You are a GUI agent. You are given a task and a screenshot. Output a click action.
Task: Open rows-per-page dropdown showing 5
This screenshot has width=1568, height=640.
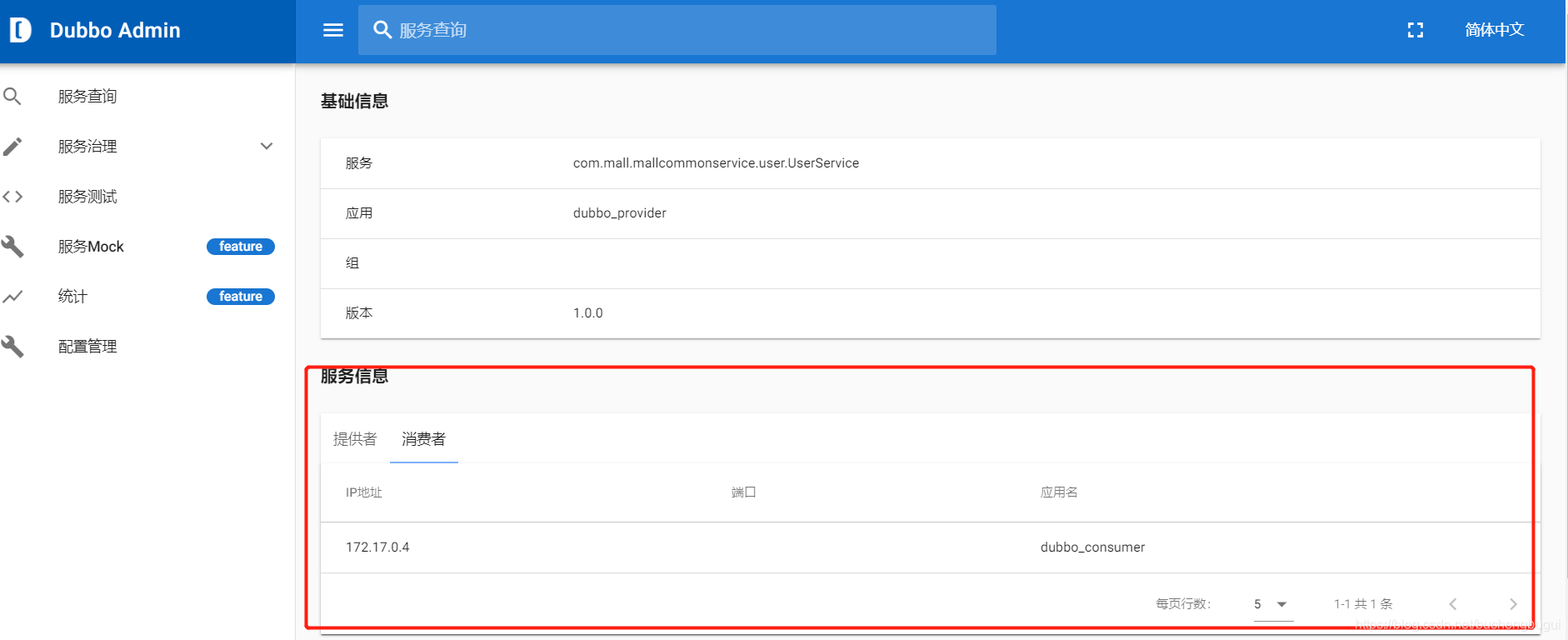click(x=1273, y=604)
